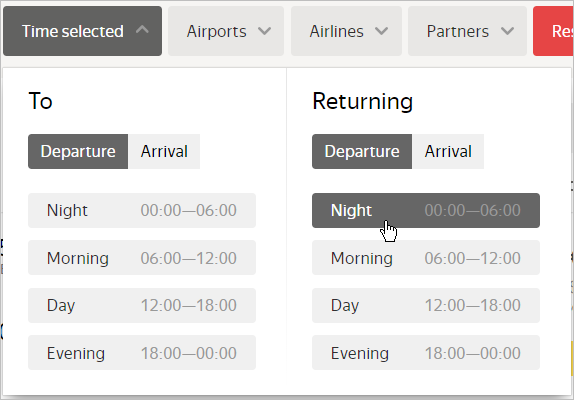Select Departure tab under To

pos(78,152)
